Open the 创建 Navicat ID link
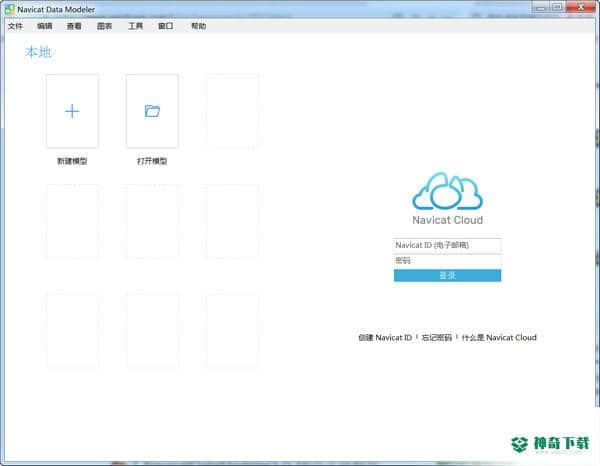The height and width of the screenshot is (466, 600). pos(385,337)
